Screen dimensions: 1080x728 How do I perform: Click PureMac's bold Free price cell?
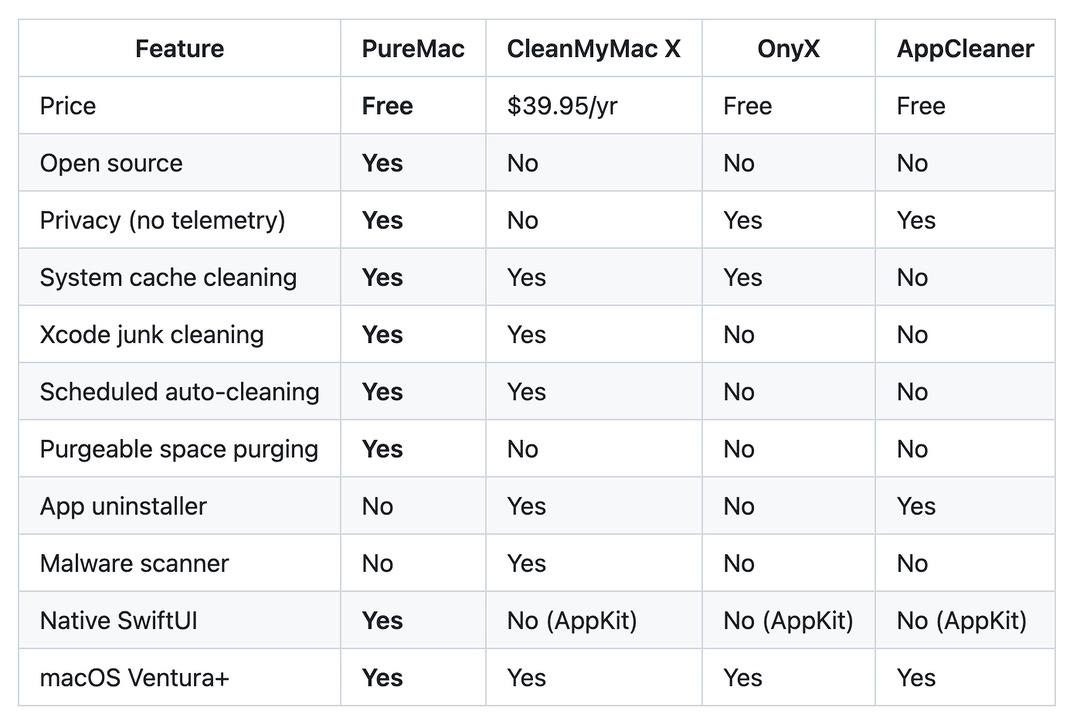point(387,106)
